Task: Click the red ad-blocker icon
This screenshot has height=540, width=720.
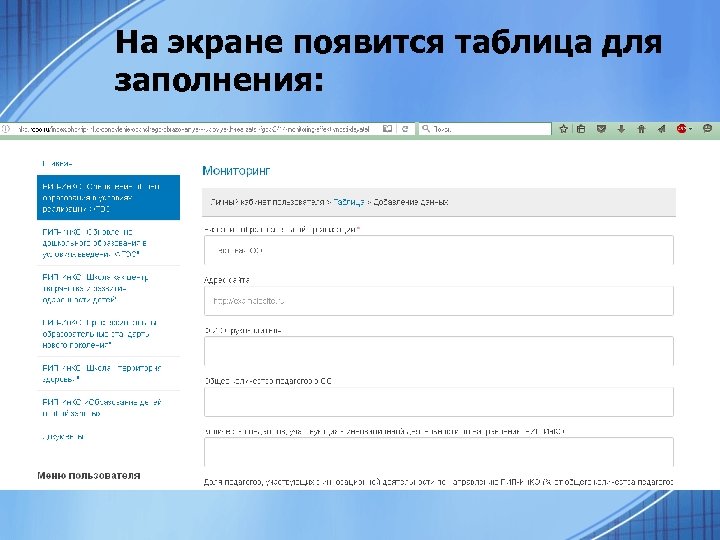Action: coord(681,129)
